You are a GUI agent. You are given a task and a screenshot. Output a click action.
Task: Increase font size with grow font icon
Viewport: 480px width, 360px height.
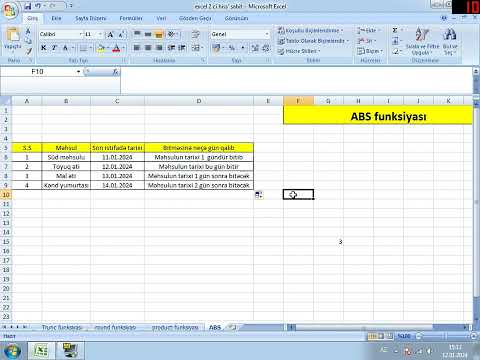click(110, 34)
